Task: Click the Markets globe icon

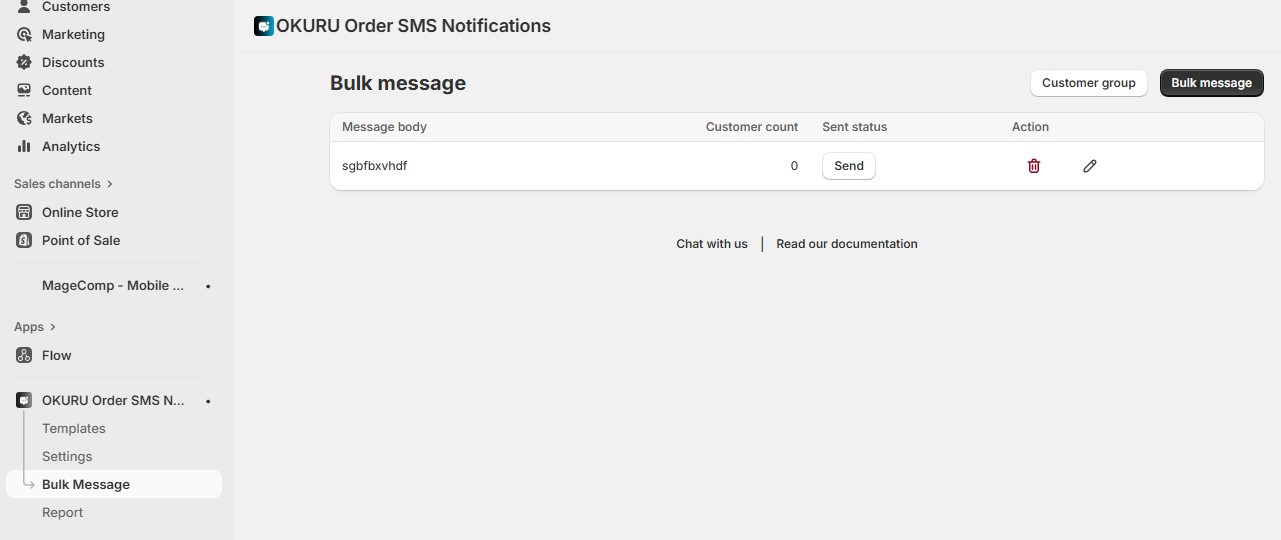Action: [24, 118]
